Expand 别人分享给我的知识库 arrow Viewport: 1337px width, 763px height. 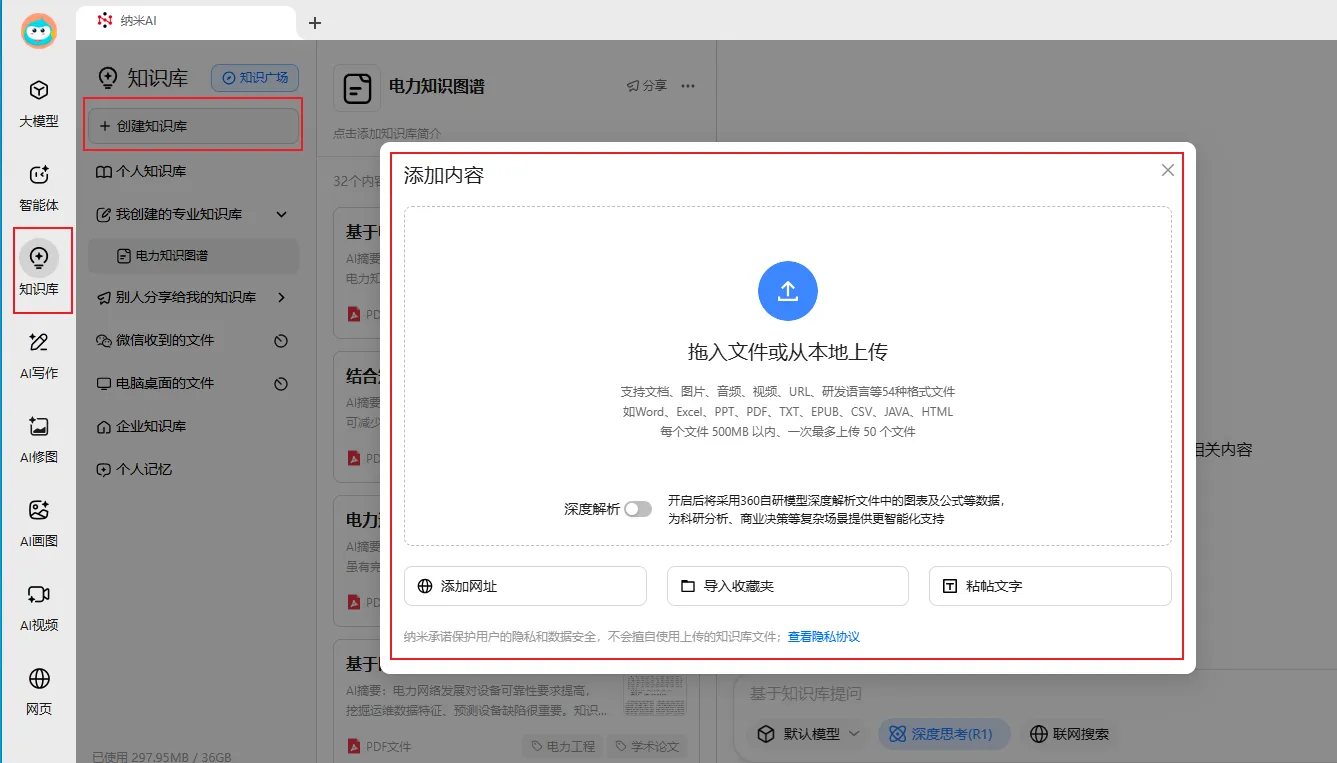(281, 297)
